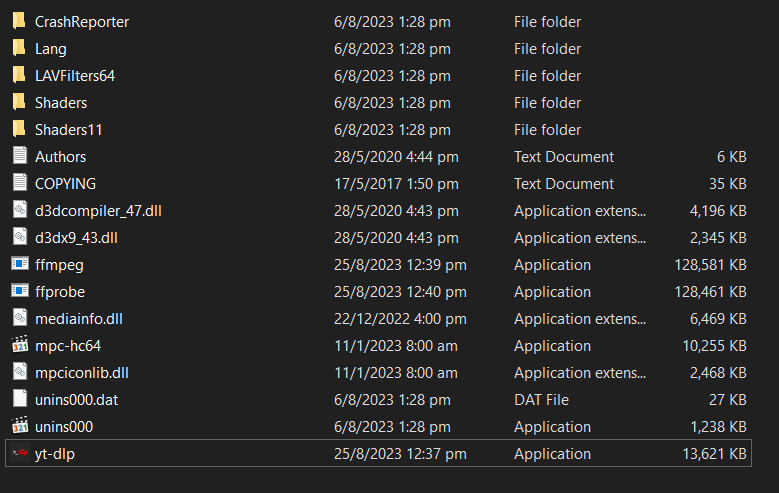Select the LAVFilters64 folder name
This screenshot has width=779, height=493.
75,76
